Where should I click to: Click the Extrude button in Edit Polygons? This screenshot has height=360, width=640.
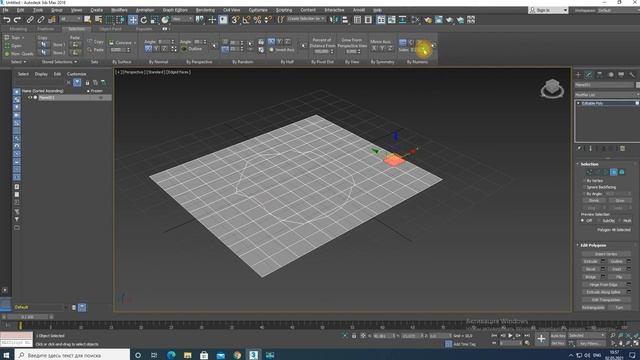(x=591, y=261)
